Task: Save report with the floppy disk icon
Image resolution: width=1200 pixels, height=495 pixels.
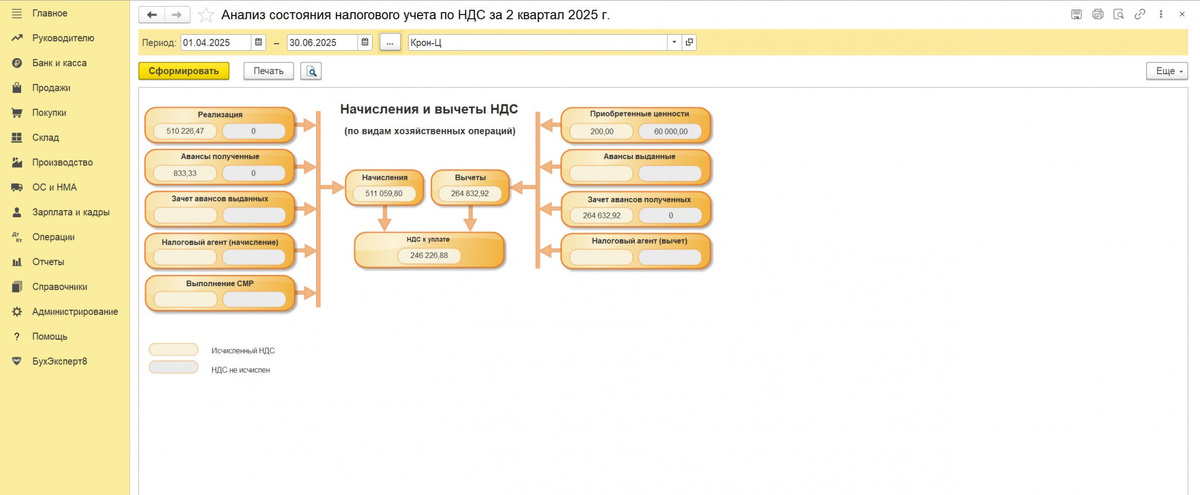Action: click(x=1076, y=15)
